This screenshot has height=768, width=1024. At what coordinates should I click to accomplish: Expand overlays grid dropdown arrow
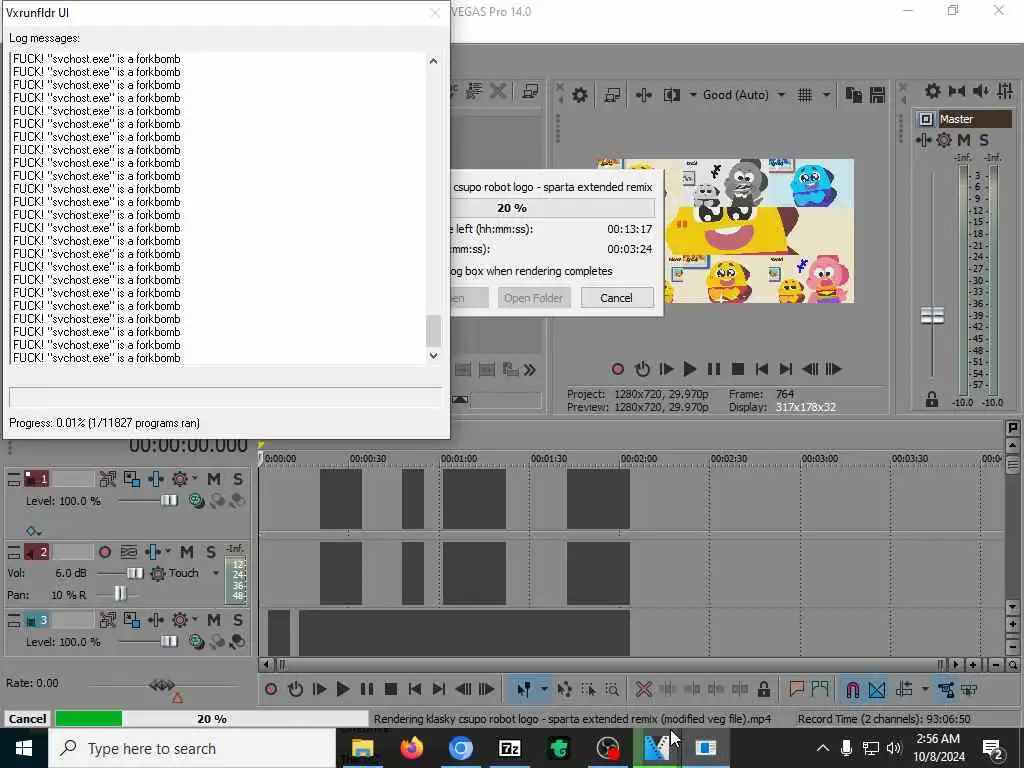coord(826,95)
